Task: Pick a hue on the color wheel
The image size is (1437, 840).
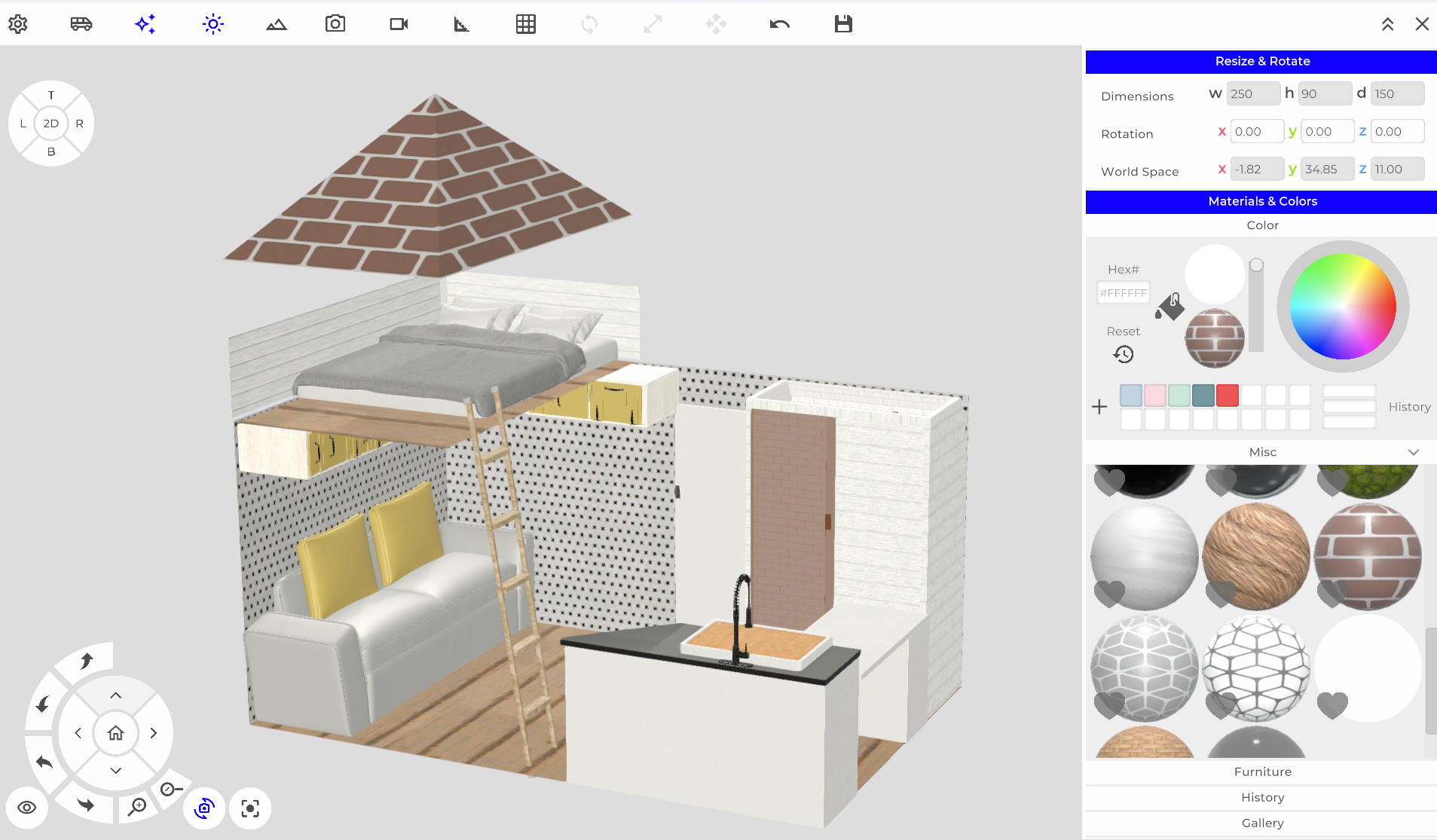Action: pos(1343,306)
